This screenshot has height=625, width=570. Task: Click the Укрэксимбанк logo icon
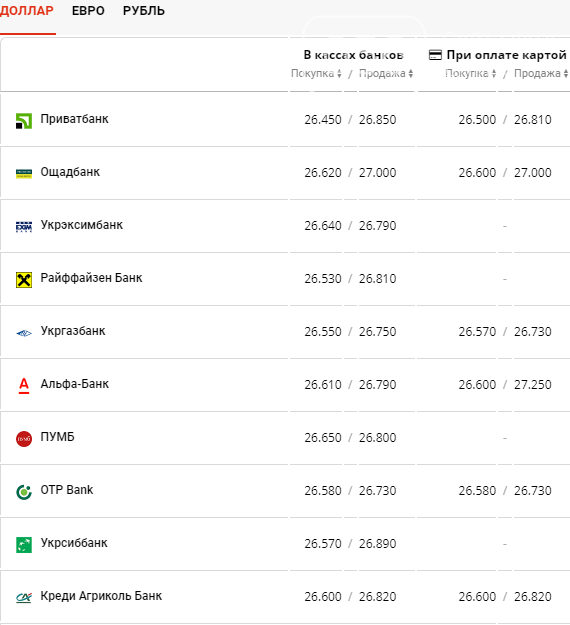pyautogui.click(x=24, y=227)
